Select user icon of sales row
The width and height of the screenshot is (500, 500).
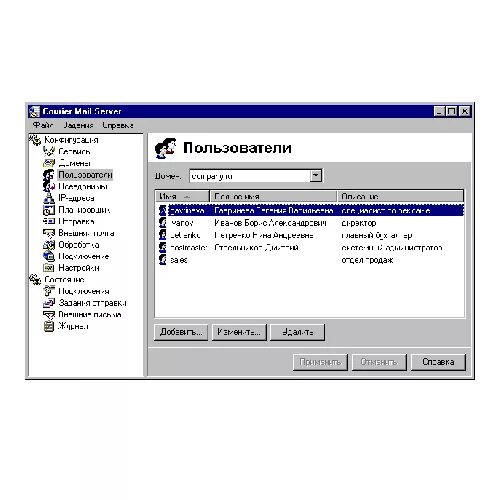click(163, 260)
